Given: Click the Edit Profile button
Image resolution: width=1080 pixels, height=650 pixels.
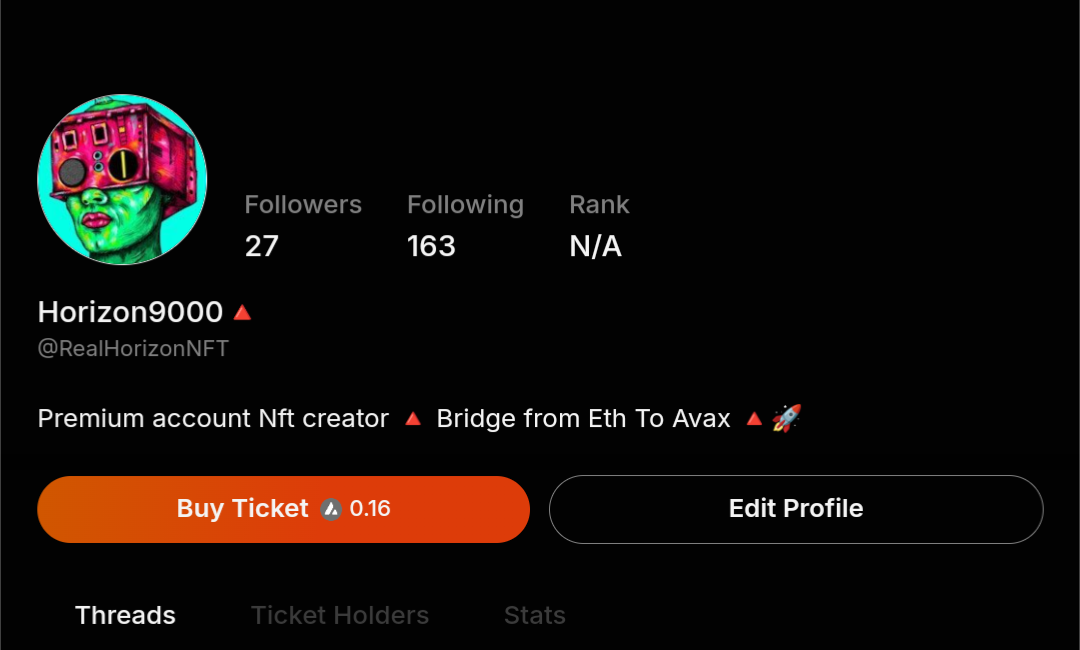Looking at the screenshot, I should pyautogui.click(x=796, y=509).
